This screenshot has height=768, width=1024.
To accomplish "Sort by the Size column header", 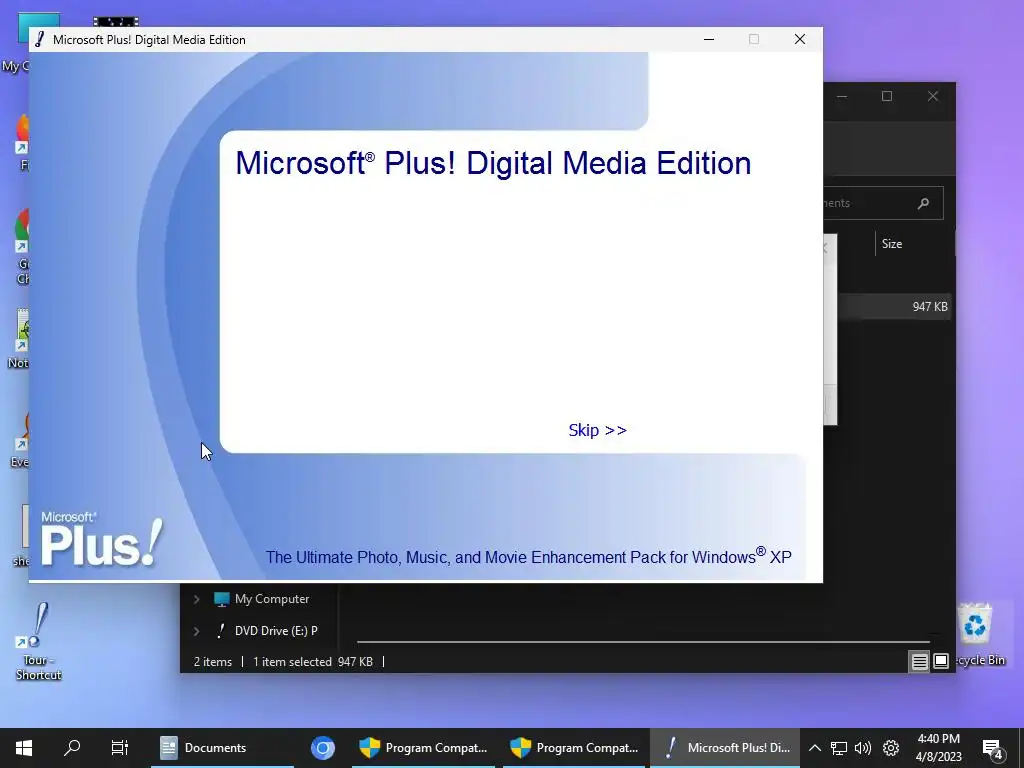I will (x=892, y=244).
